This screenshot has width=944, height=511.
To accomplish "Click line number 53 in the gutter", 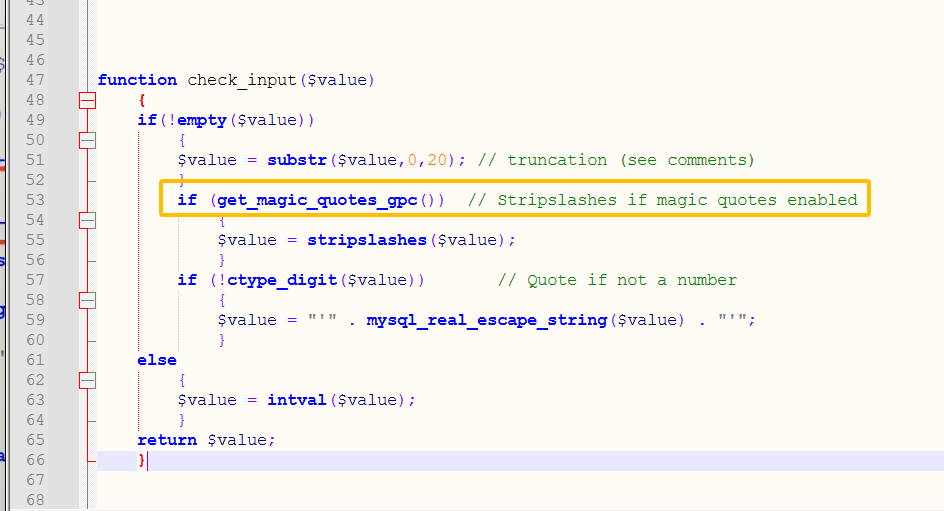I will click(x=36, y=200).
